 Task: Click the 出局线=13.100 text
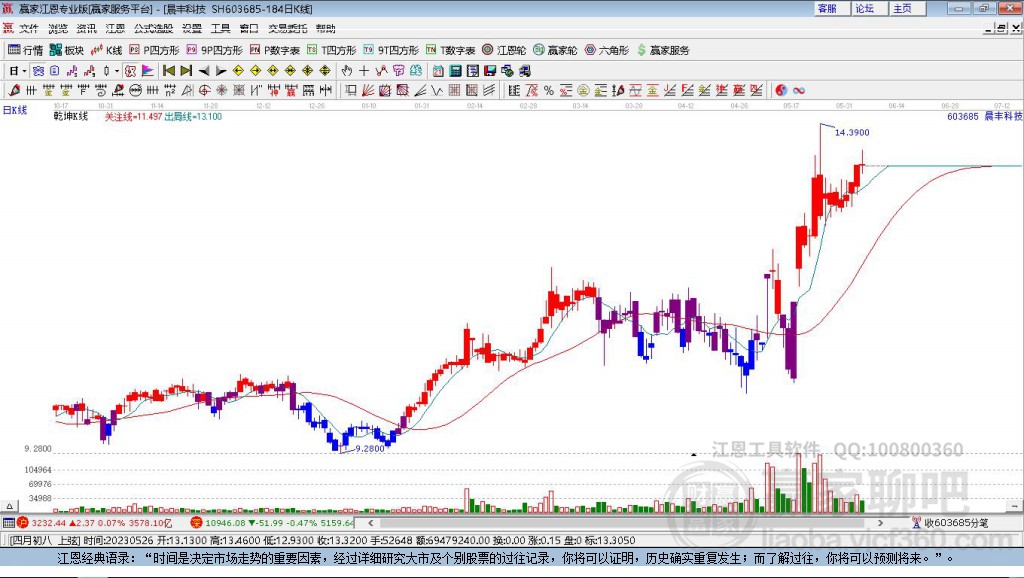tap(193, 116)
